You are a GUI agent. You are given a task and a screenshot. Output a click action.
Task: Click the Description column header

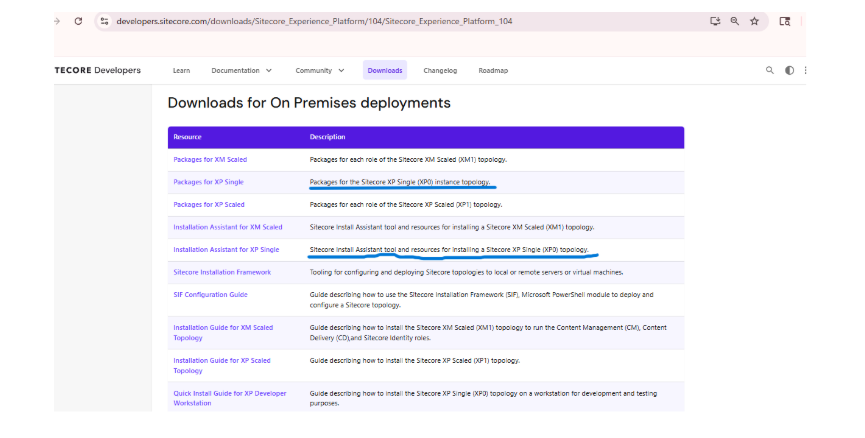pos(328,137)
